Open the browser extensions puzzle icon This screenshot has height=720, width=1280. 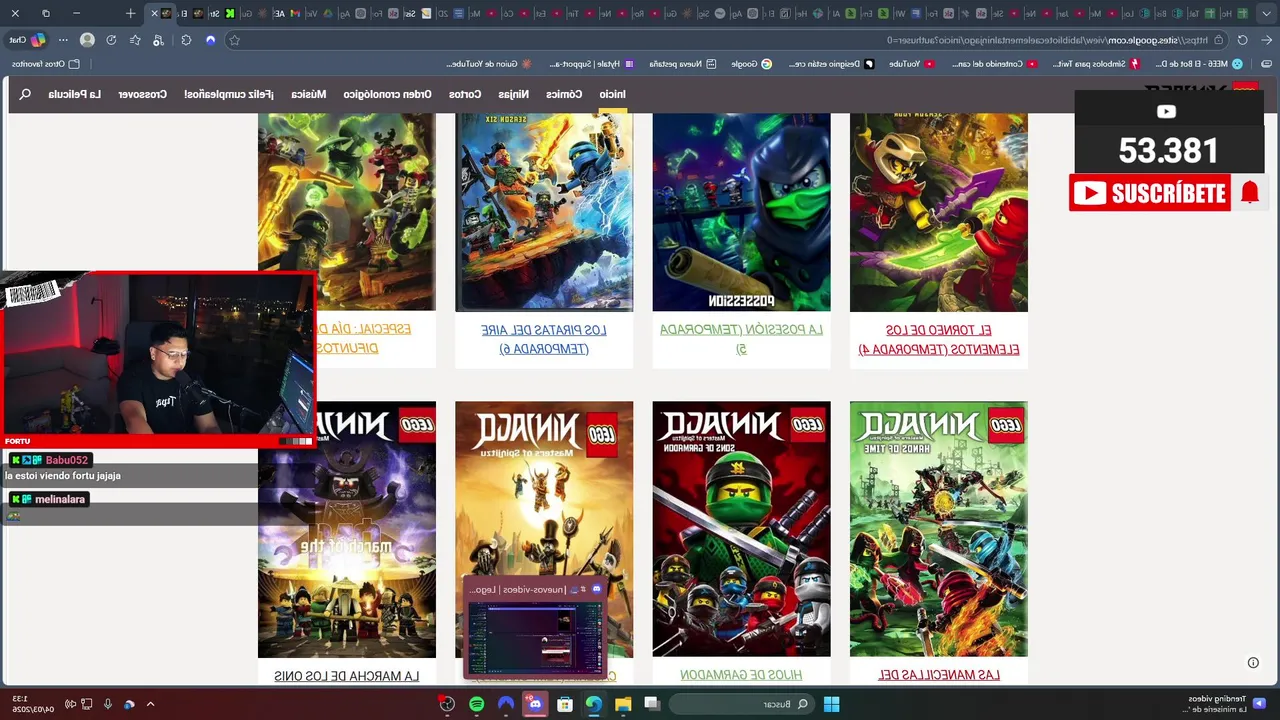click(x=186, y=40)
